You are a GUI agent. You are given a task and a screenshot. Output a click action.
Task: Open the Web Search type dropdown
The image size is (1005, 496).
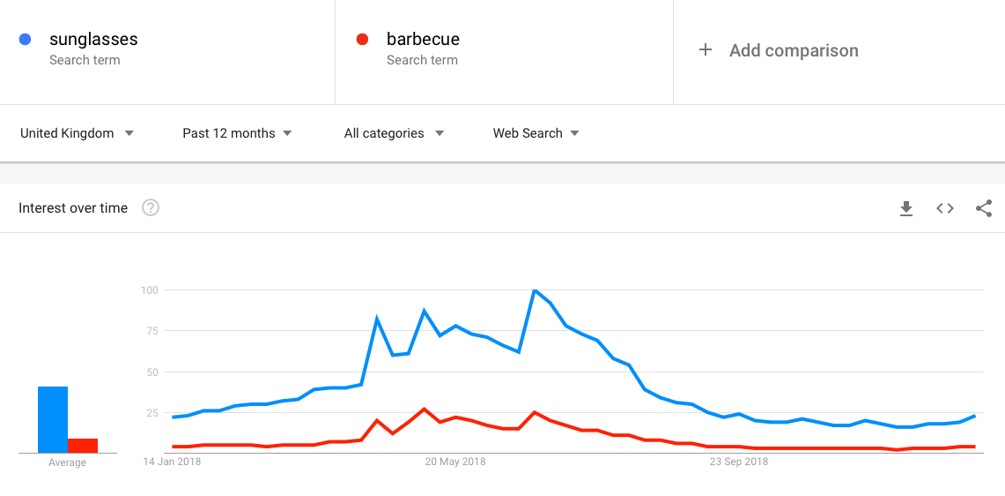tap(536, 133)
